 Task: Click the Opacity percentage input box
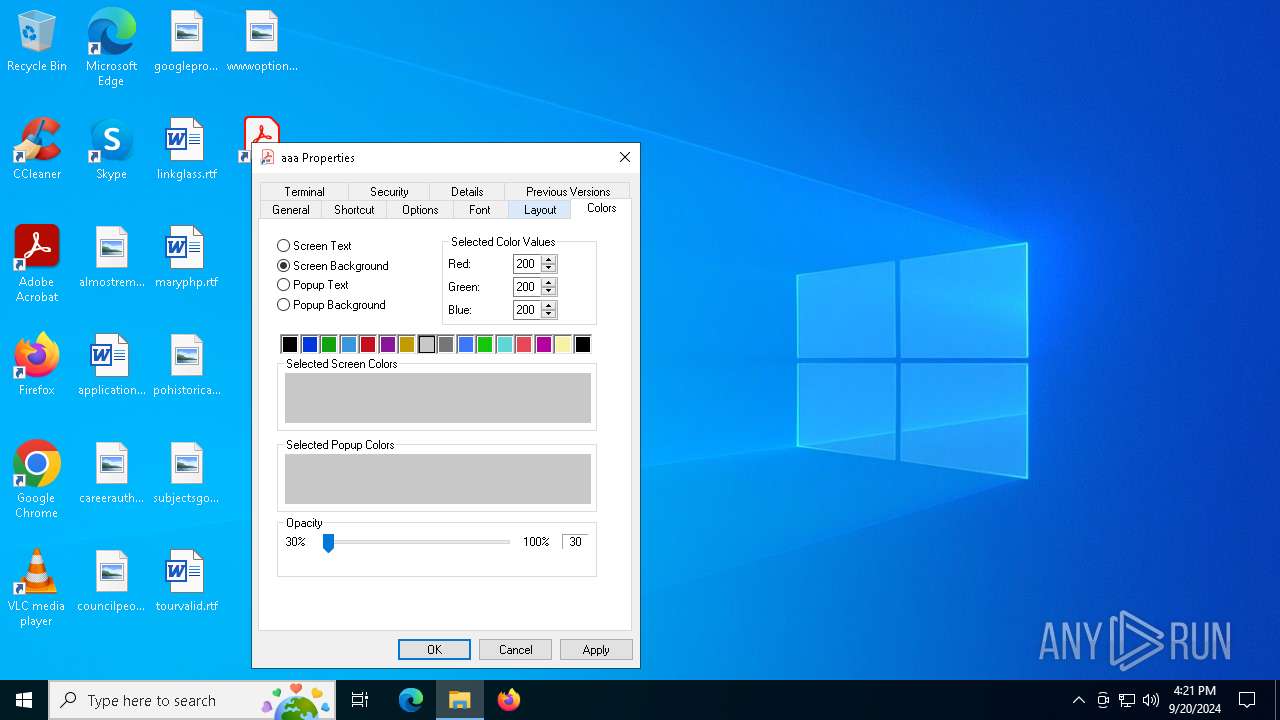point(575,542)
